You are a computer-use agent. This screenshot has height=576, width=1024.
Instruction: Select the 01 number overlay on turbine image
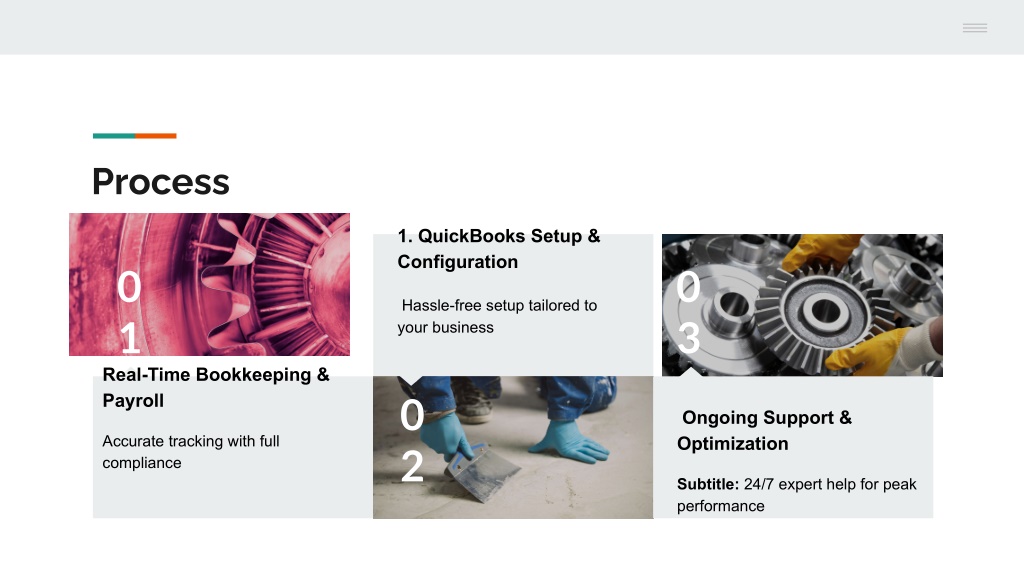coord(129,313)
